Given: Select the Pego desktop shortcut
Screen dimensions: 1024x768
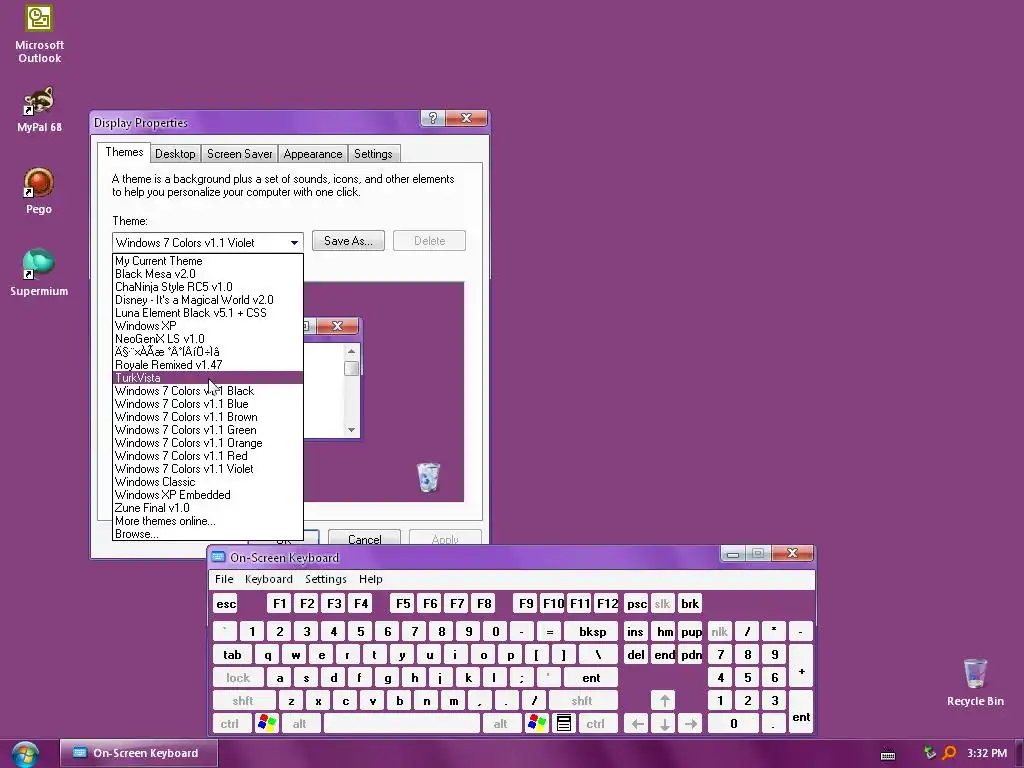Looking at the screenshot, I should click(x=39, y=191).
